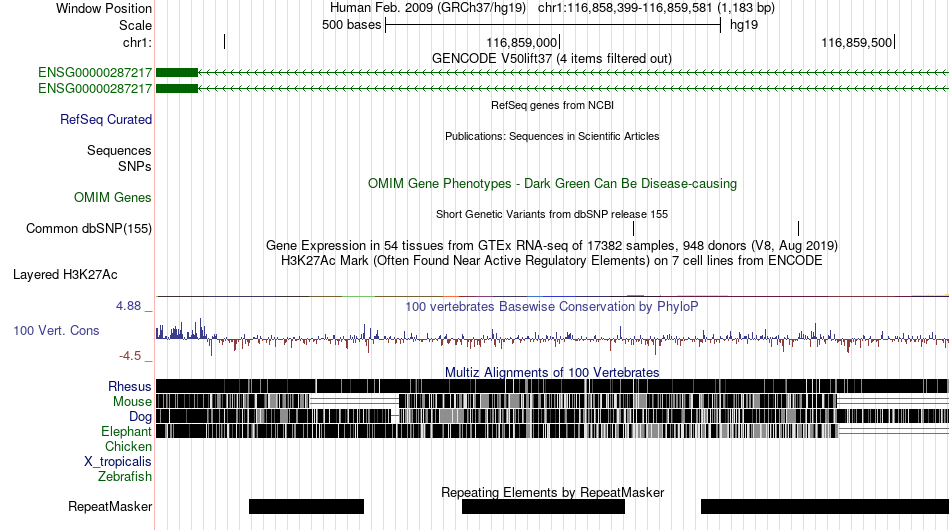Open Short Genetic Variants from dbSNP title
The image size is (950, 530).
tap(552, 214)
